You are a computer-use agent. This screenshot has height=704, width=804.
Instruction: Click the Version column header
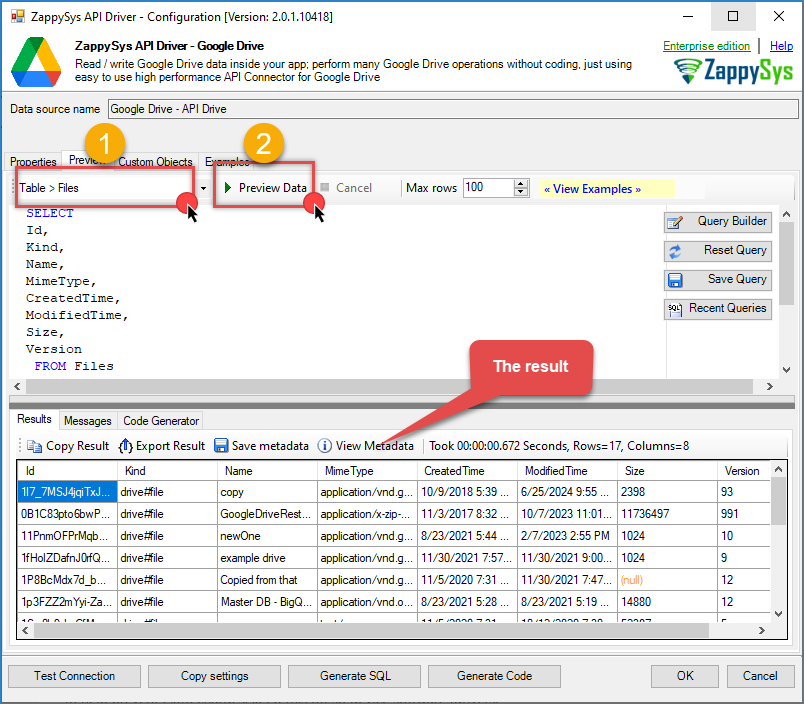tap(745, 471)
